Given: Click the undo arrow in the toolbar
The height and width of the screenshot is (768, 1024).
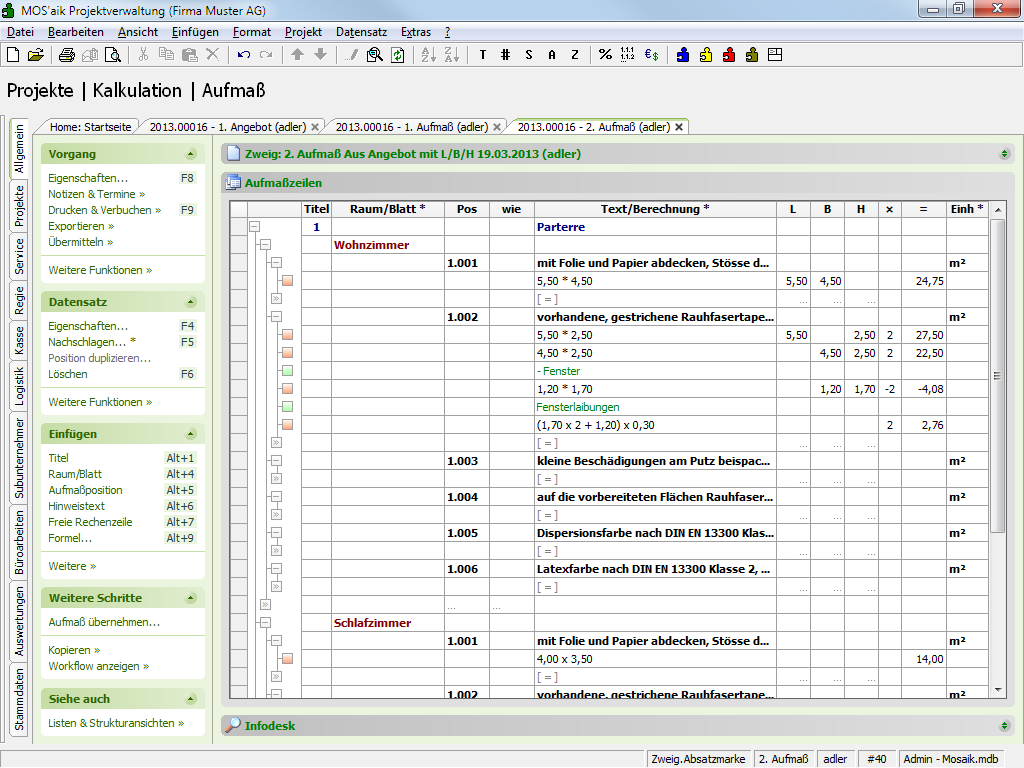Looking at the screenshot, I should pos(244,55).
